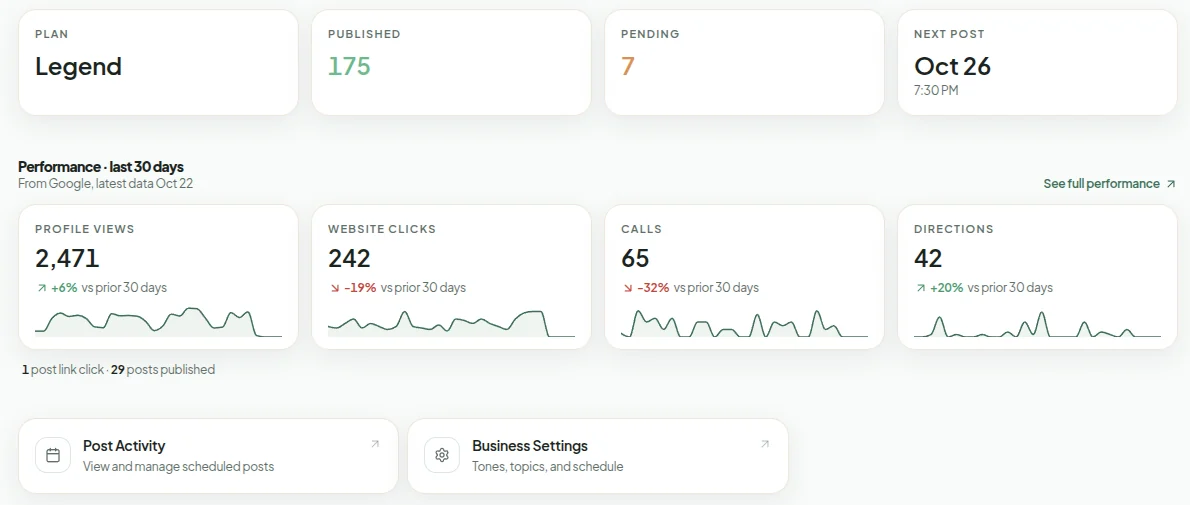The height and width of the screenshot is (505, 1190).
Task: Click the 242 website clicks value
Action: coord(349,259)
